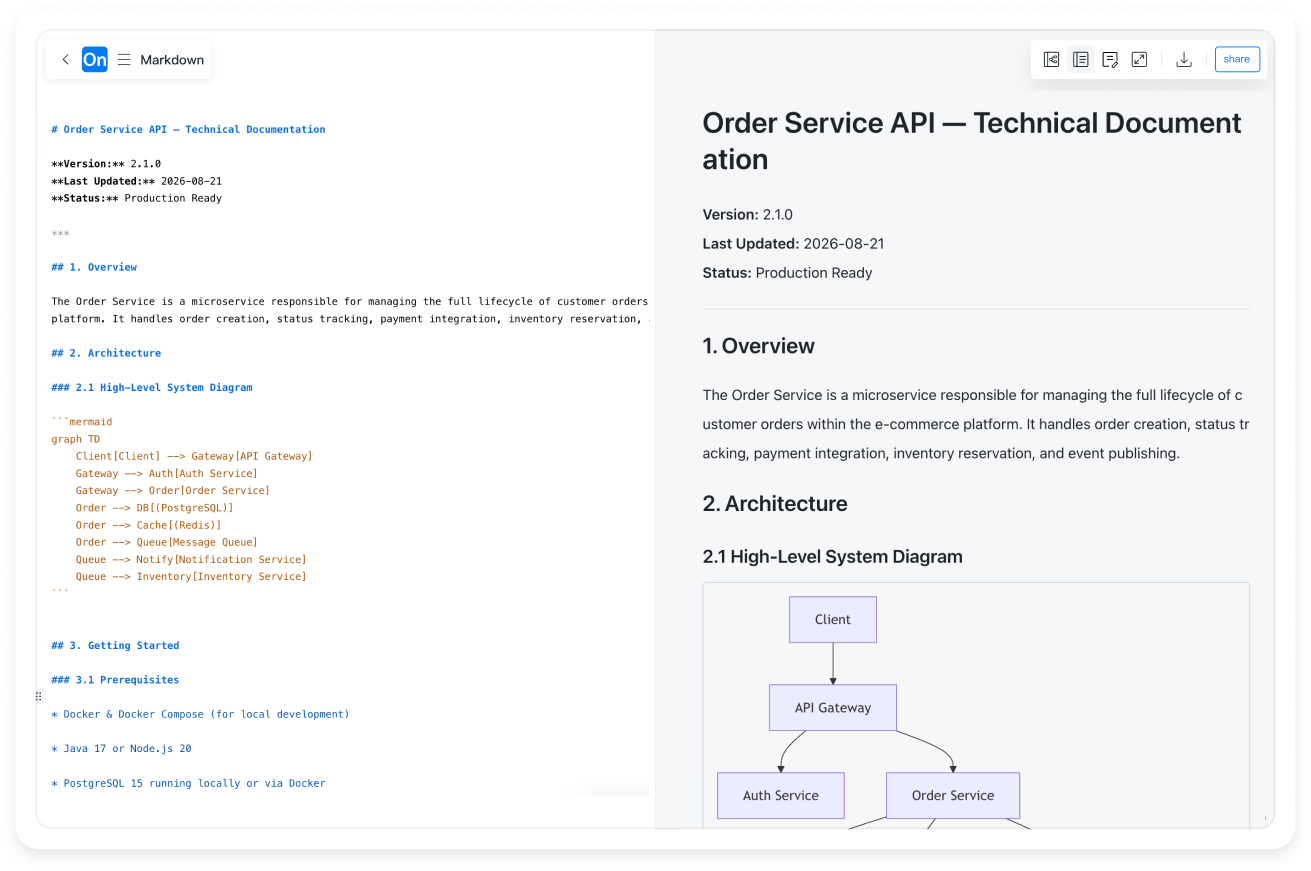Click 'Gateway --> Auth[Auth Service]' code line
The width and height of the screenshot is (1311, 871).
166,474
